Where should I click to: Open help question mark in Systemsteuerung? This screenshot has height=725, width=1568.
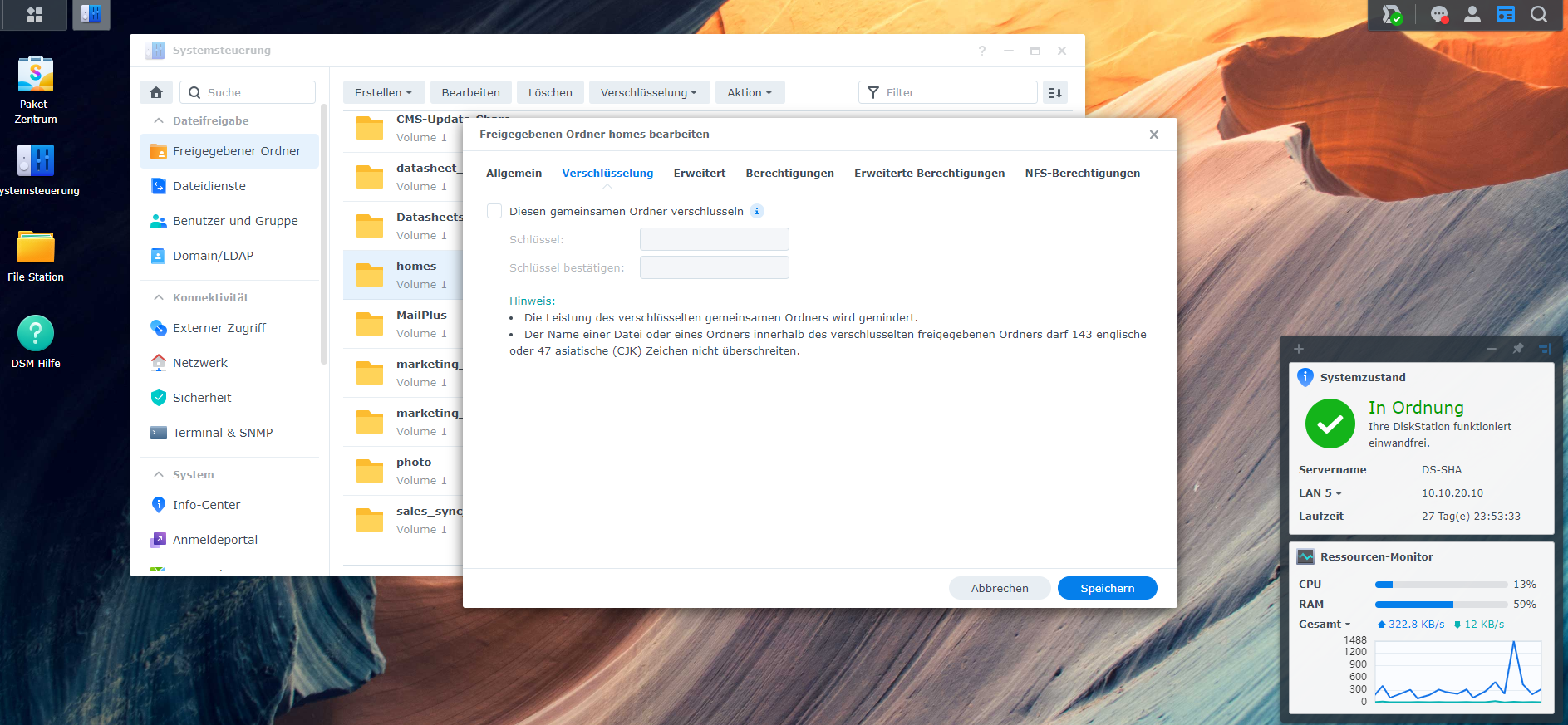982,51
